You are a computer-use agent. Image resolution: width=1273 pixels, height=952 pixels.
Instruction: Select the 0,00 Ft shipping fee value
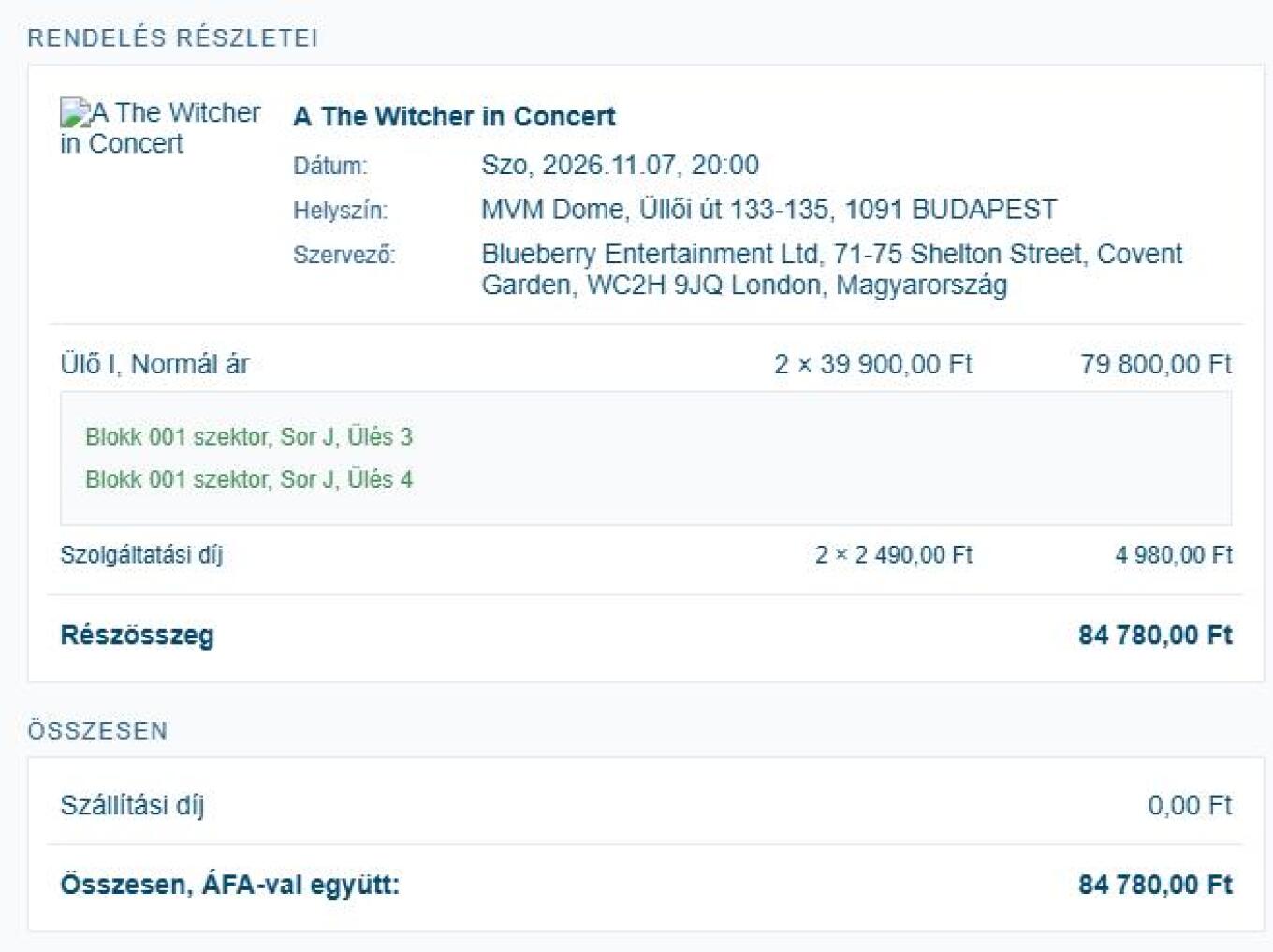point(1190,805)
